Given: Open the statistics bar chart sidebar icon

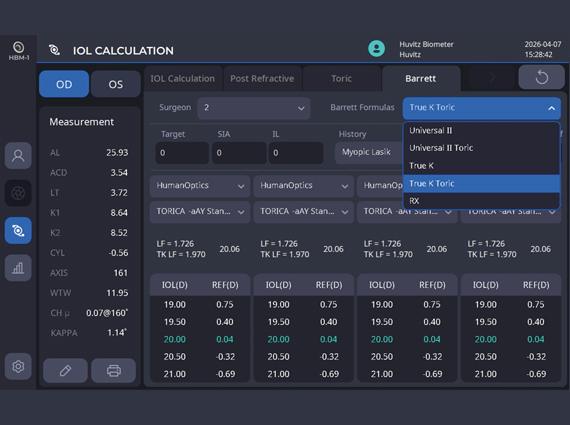Looking at the screenshot, I should [x=18, y=268].
